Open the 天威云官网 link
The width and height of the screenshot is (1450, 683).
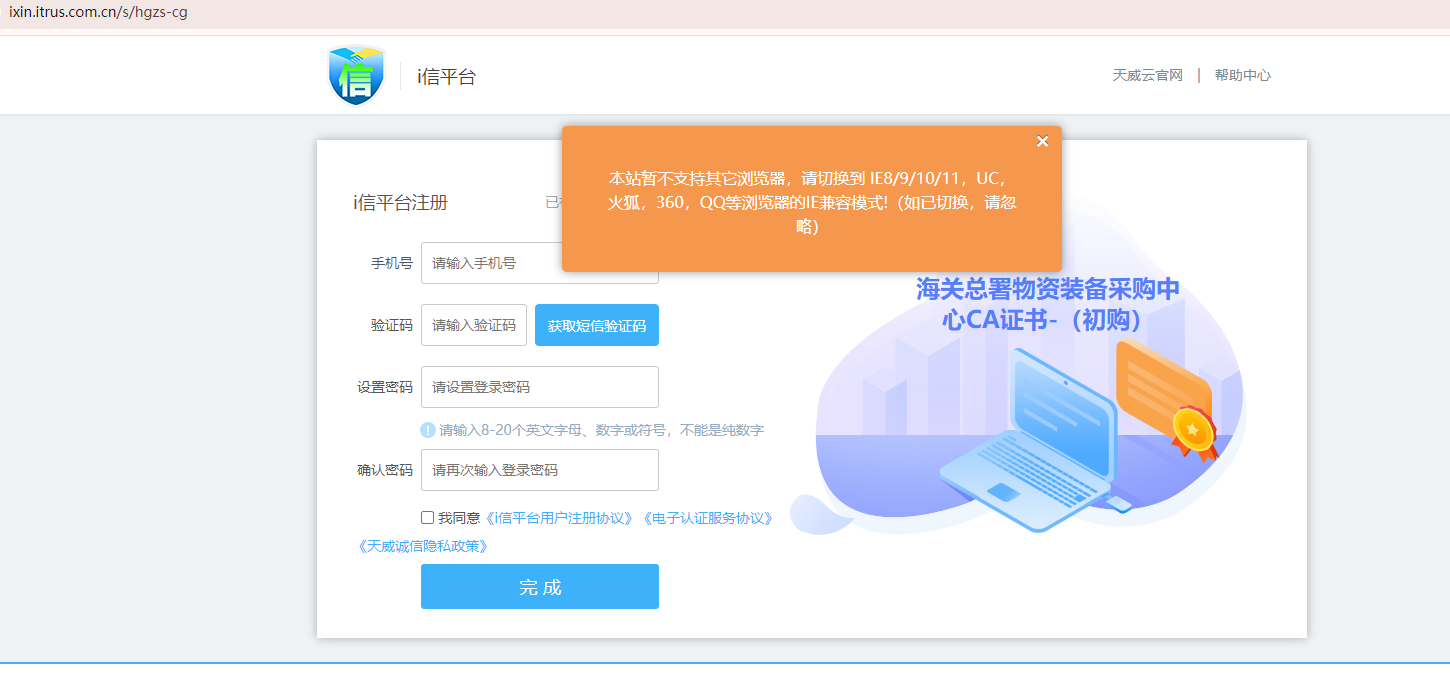tap(1147, 75)
